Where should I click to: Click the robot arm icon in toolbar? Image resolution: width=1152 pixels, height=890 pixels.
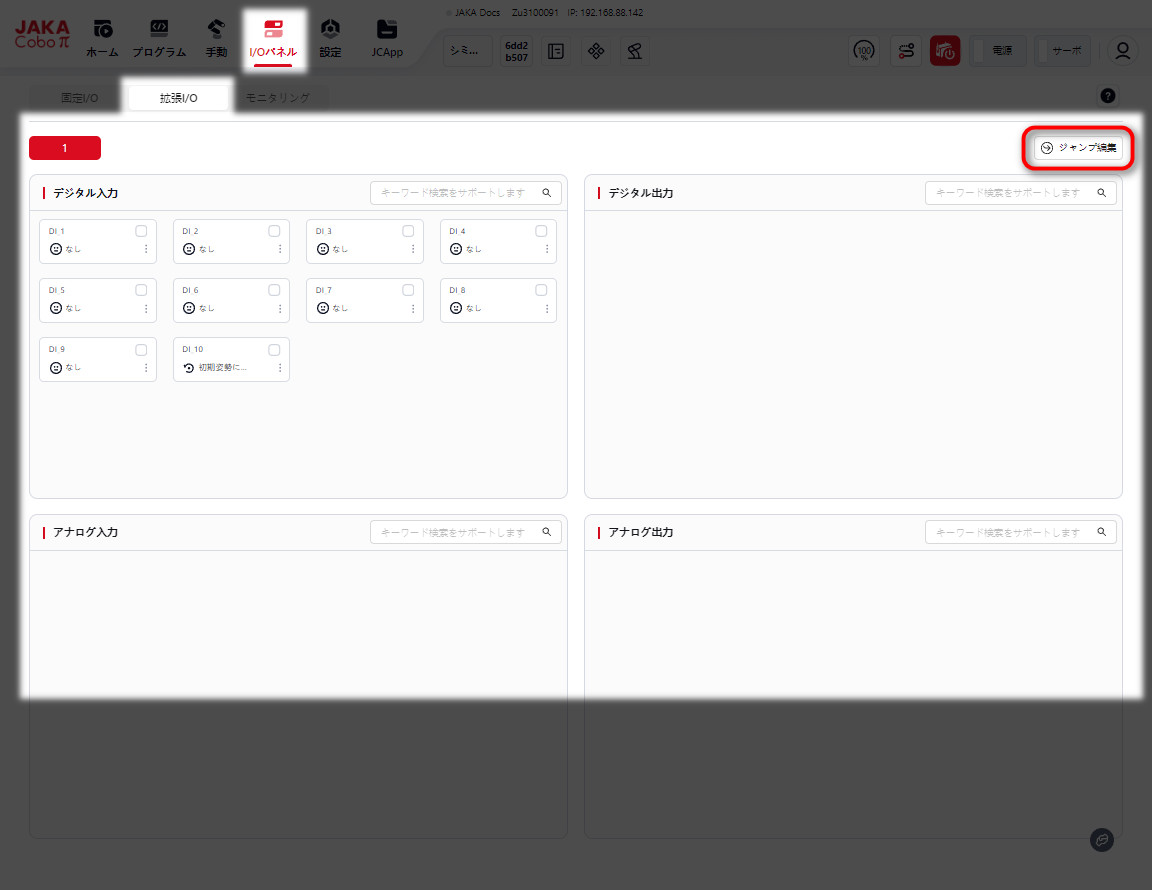[x=635, y=51]
